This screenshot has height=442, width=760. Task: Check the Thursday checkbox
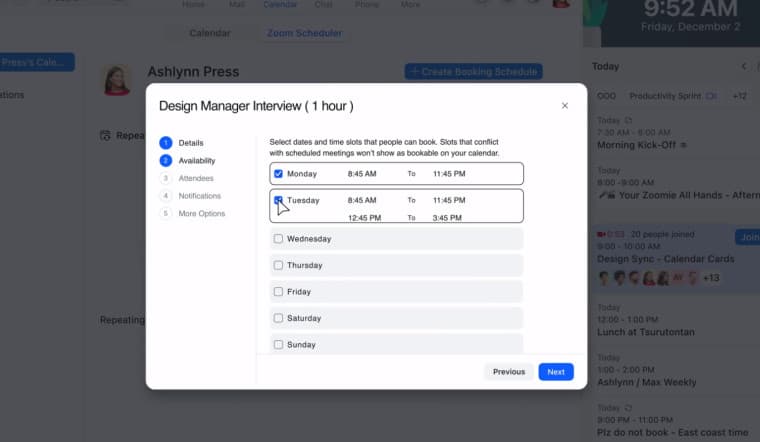click(278, 265)
